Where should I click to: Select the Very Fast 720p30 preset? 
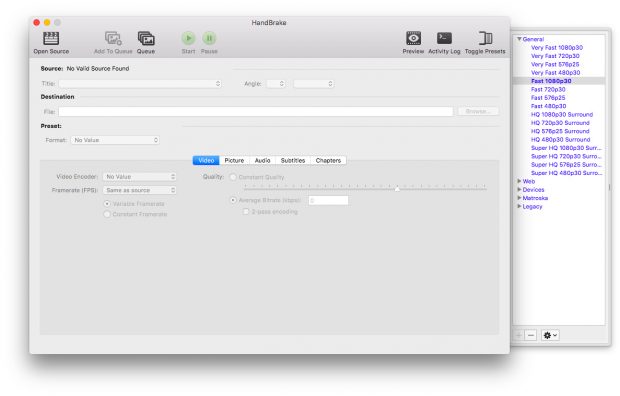click(x=555, y=56)
